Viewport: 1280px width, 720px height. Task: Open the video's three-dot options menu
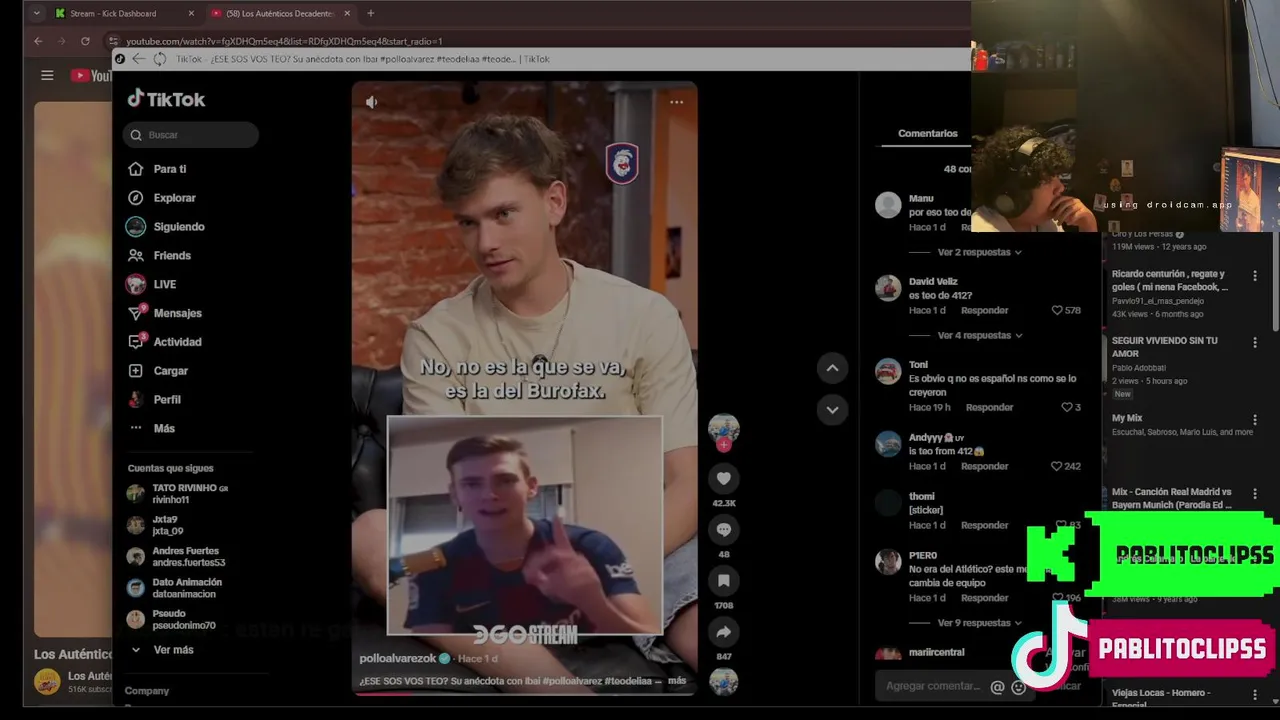[676, 102]
